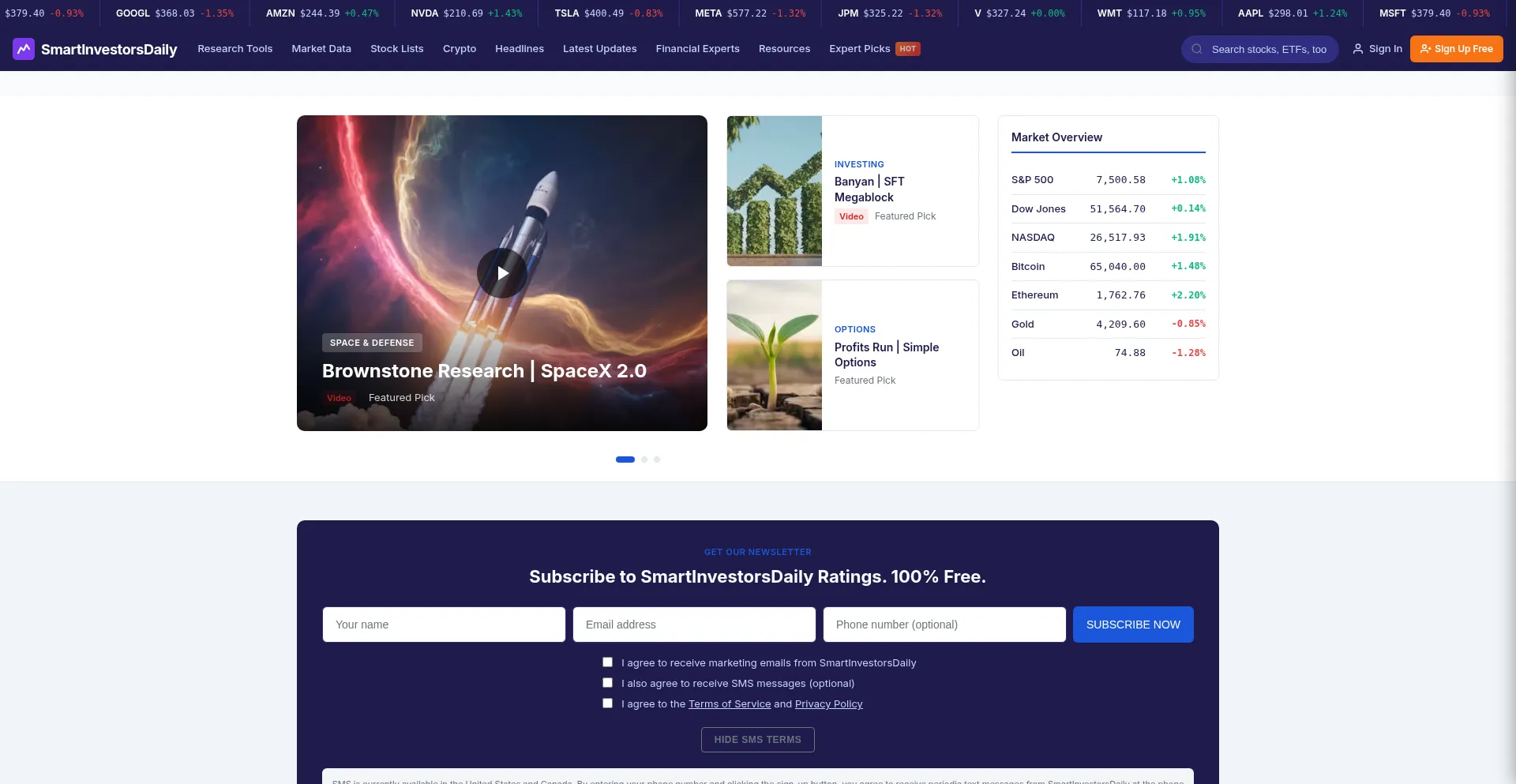Select the third carousel indicator dot
Image resolution: width=1516 pixels, height=784 pixels.
pos(657,460)
